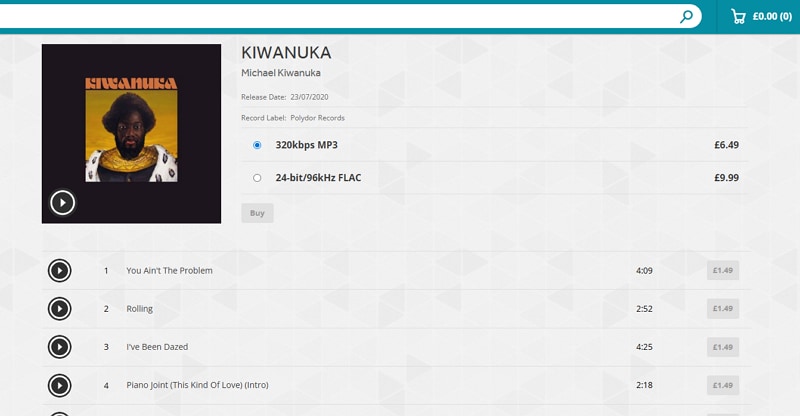Play track 1 You Ain't The Problem
This screenshot has width=800, height=416.
60,271
